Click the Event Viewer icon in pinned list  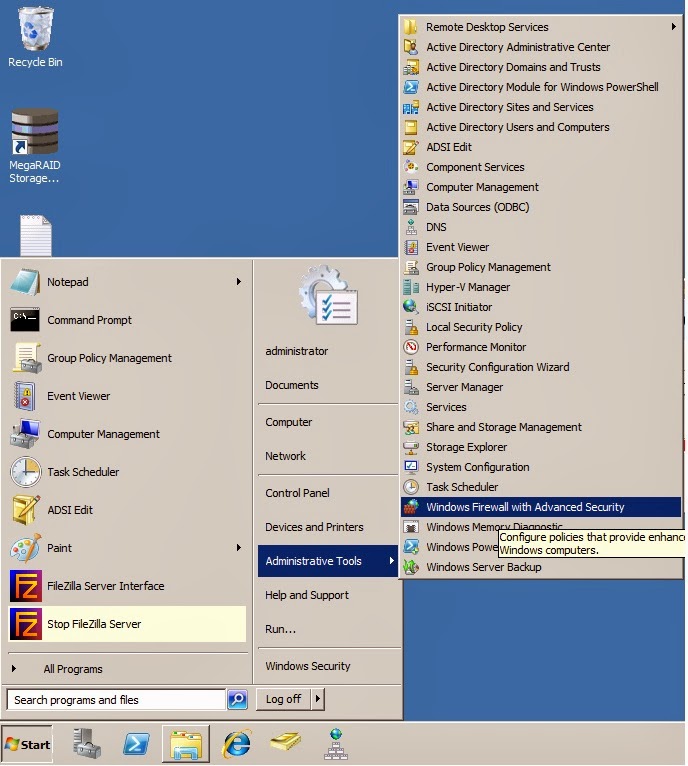click(x=24, y=396)
